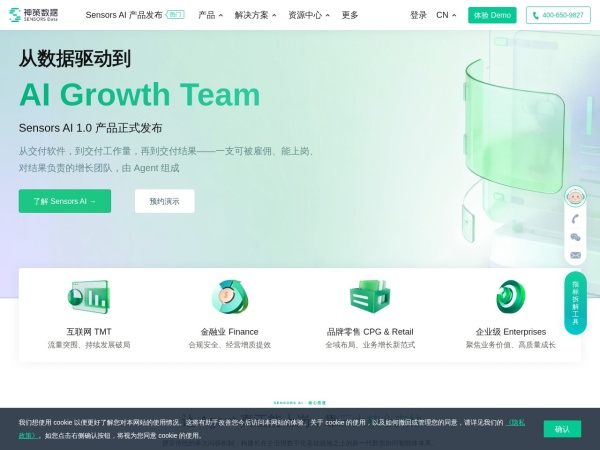Open the 指标拆解工具 floating tab
Viewport: 600px width, 450px height.
575,303
